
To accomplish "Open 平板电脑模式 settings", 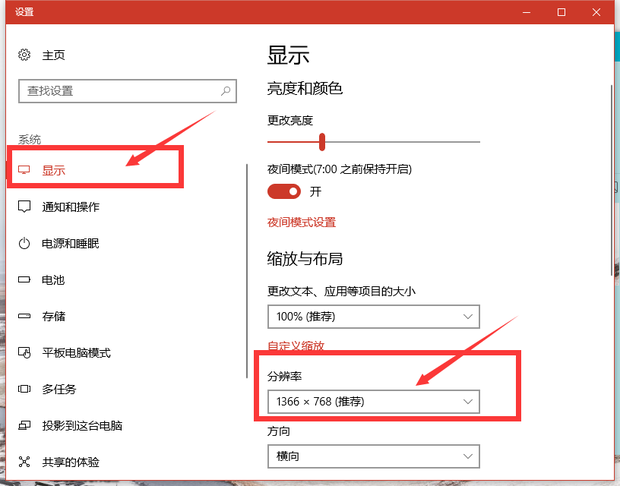I will click(x=76, y=353).
